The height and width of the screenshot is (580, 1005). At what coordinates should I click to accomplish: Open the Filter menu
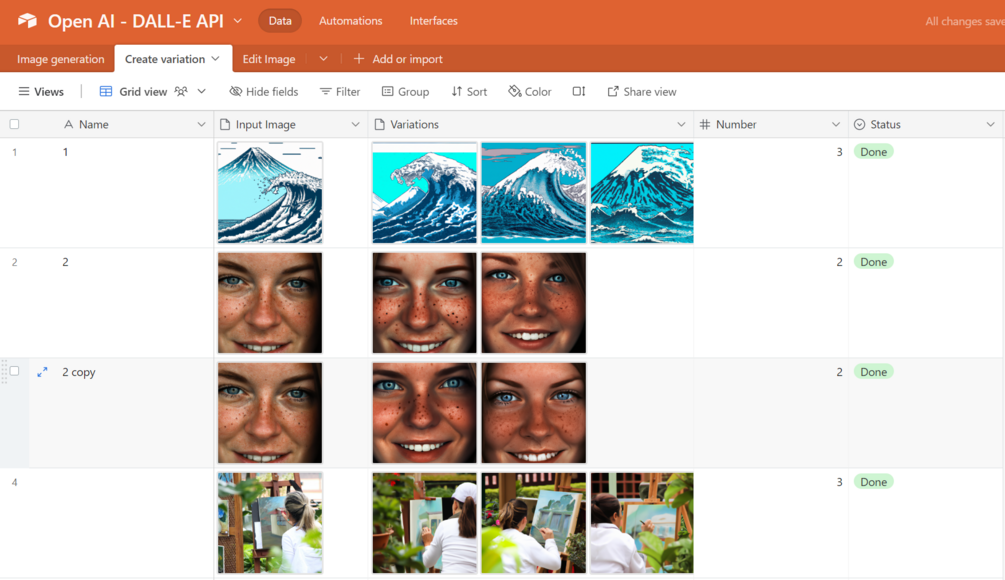click(x=340, y=92)
